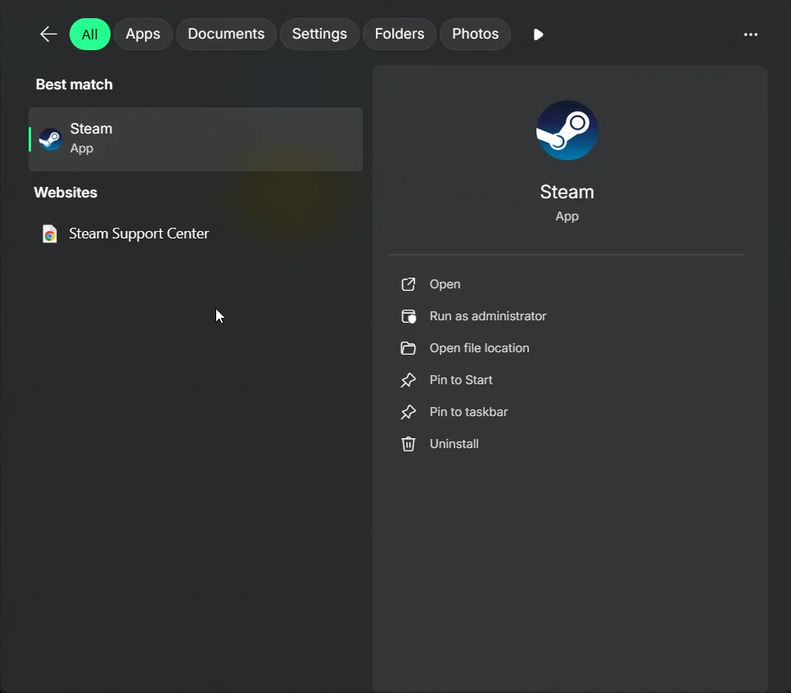
Task: Click the folder Open file location icon
Action: tap(408, 348)
